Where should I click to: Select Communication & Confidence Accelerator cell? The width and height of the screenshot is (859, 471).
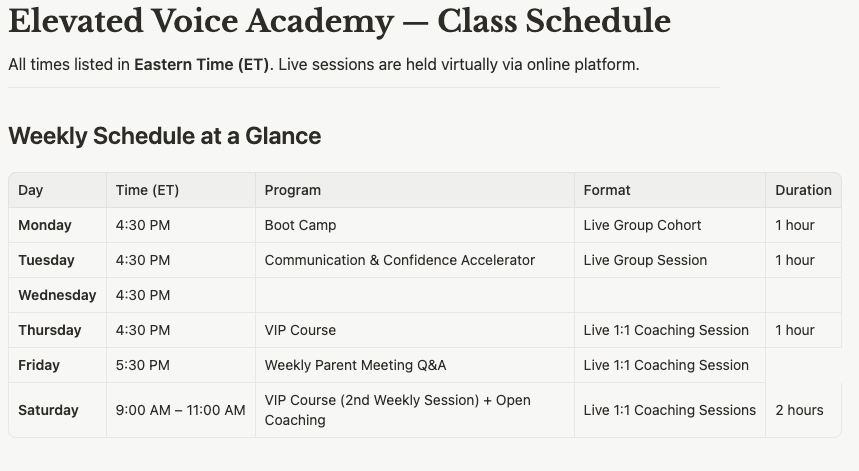[x=415, y=260]
